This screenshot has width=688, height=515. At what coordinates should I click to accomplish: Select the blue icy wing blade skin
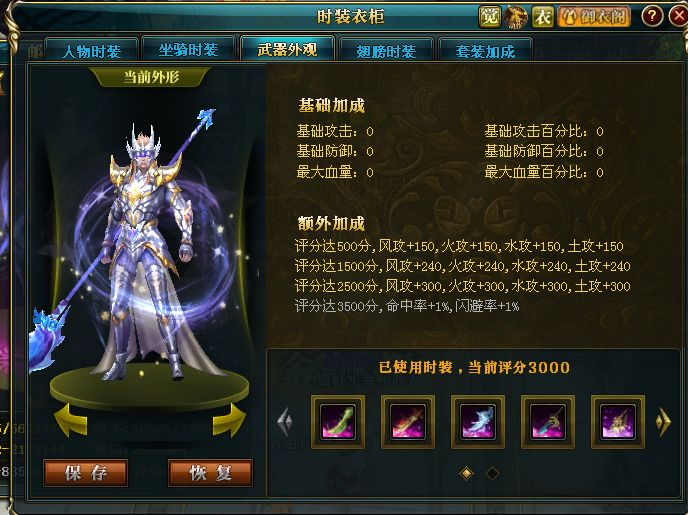tap(478, 422)
